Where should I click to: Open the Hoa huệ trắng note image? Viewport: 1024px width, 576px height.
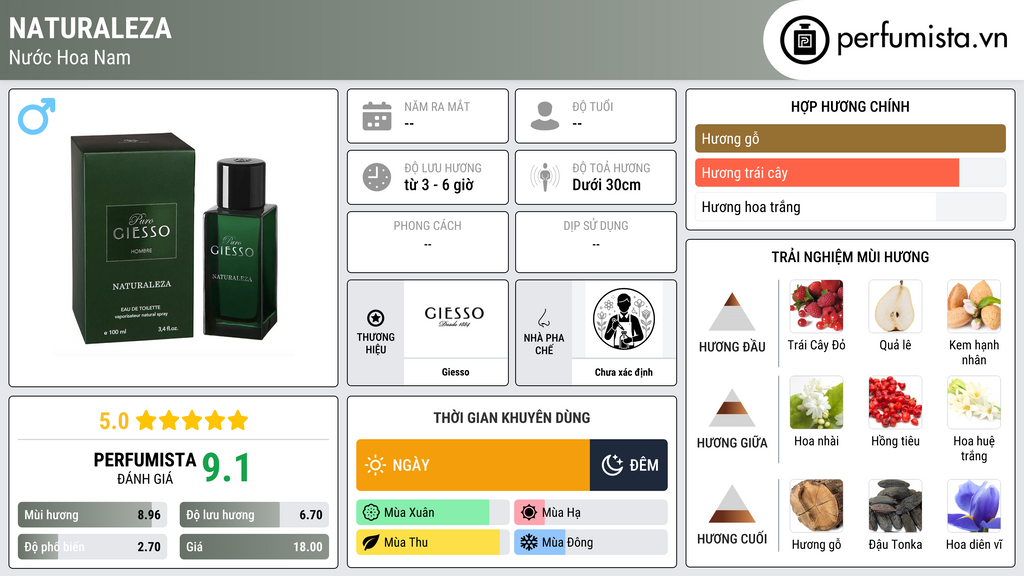(974, 402)
